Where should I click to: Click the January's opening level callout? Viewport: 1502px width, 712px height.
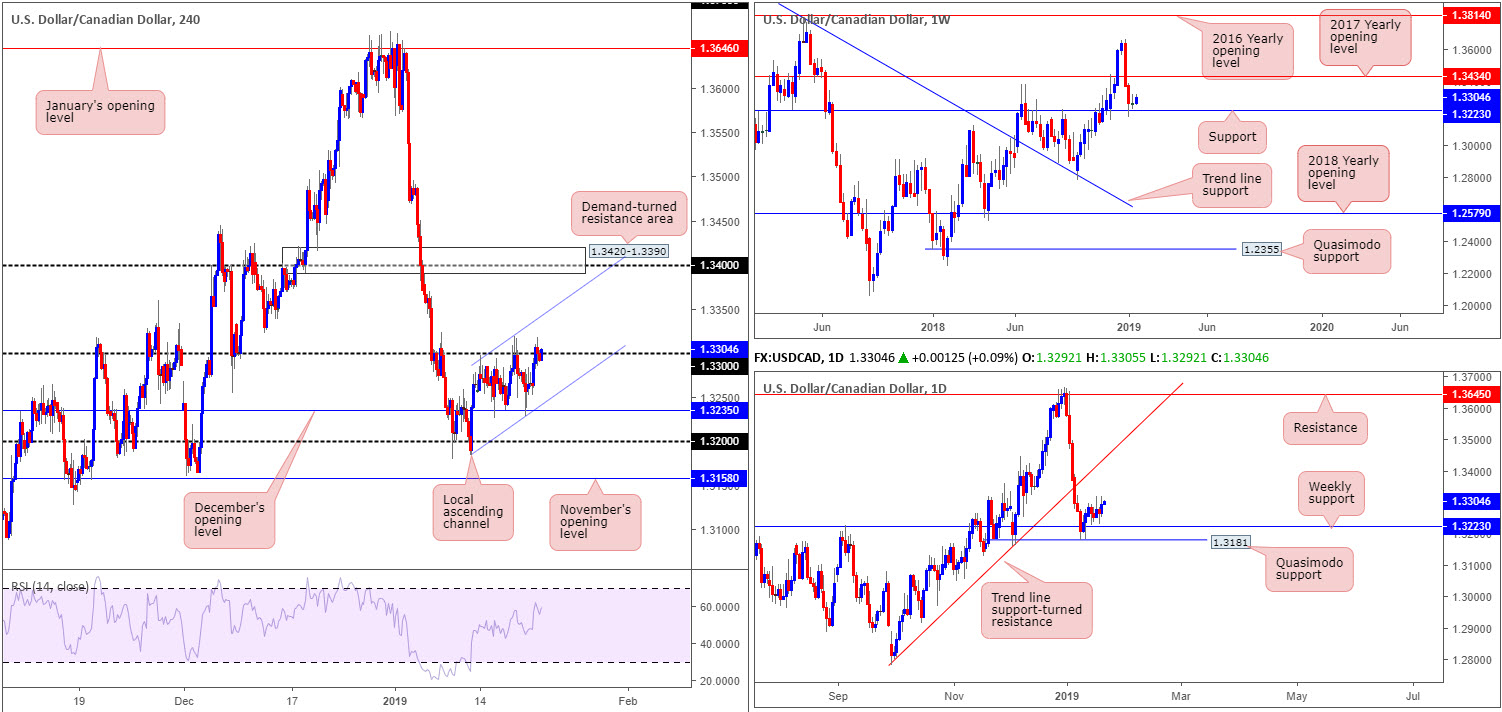click(100, 113)
